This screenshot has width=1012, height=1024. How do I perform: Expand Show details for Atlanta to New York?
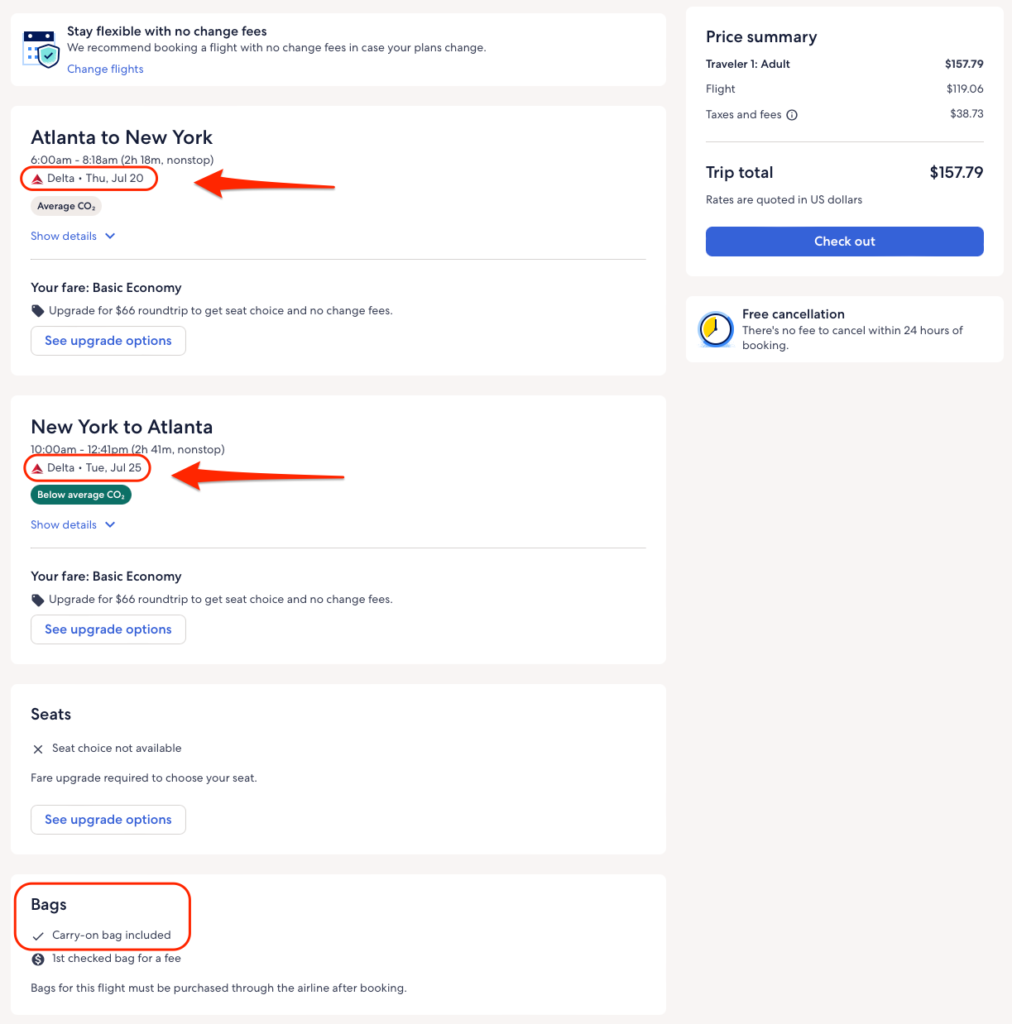point(73,237)
